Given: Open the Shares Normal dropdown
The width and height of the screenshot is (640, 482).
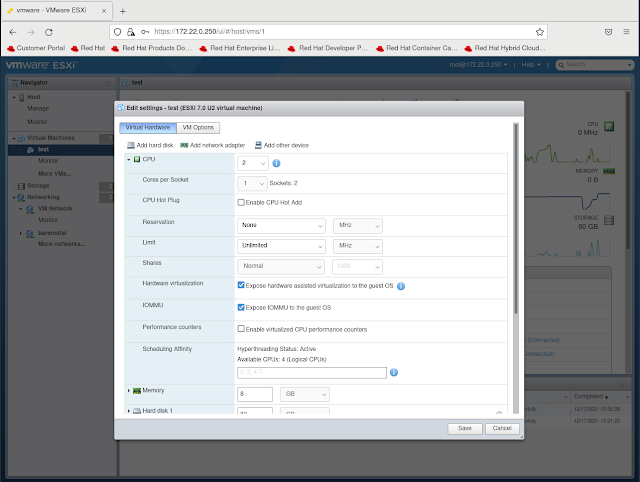Looking at the screenshot, I should pyautogui.click(x=281, y=267).
